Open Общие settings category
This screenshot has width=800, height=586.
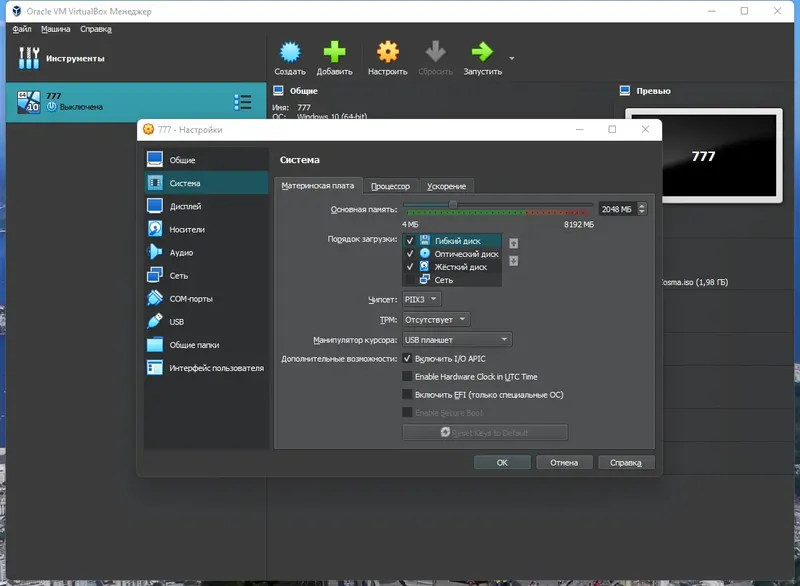click(206, 160)
